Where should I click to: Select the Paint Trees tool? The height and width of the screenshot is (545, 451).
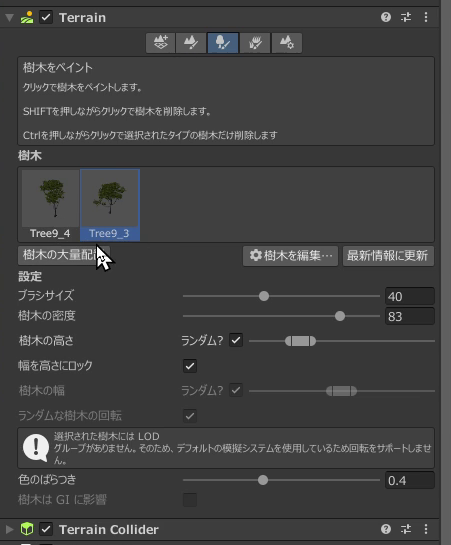[x=223, y=43]
